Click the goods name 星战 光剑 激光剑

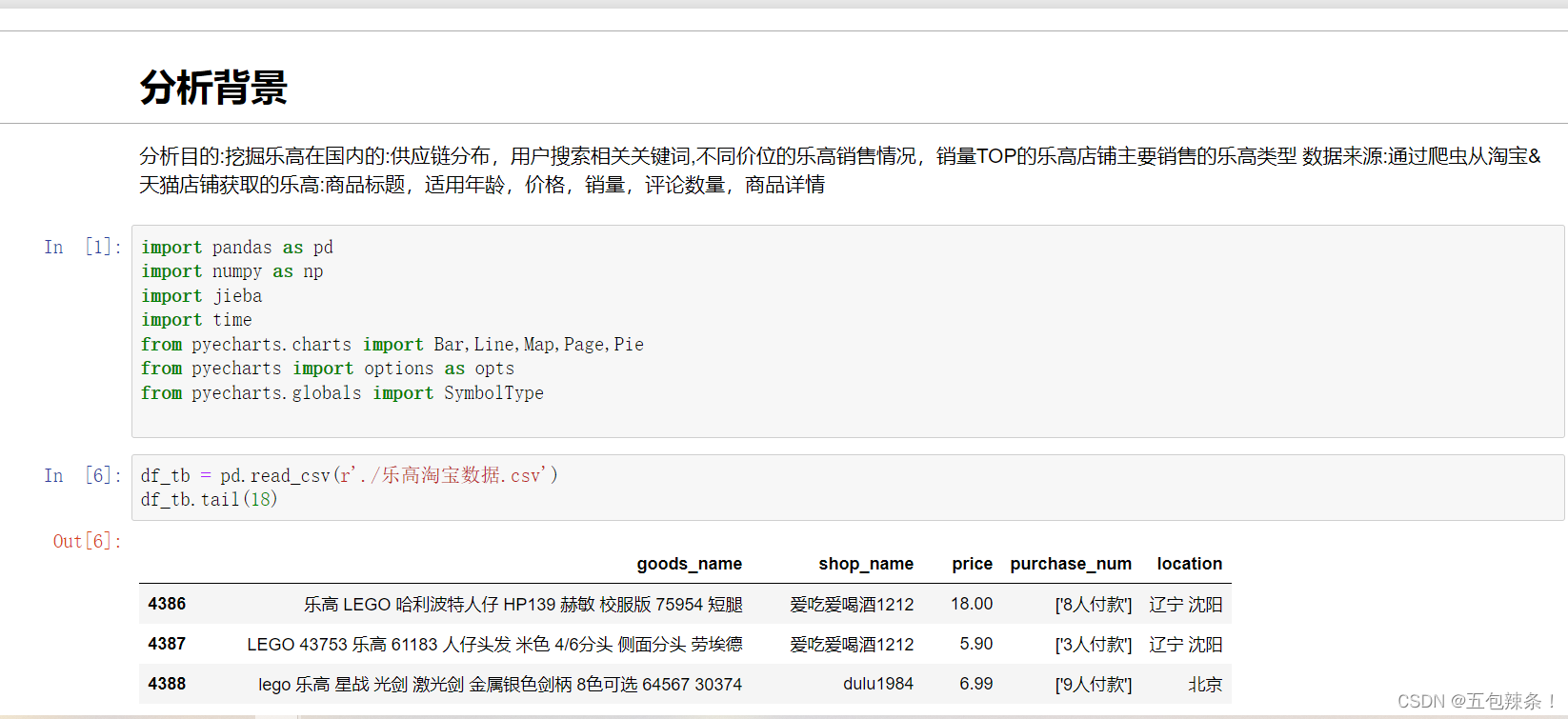(500, 685)
